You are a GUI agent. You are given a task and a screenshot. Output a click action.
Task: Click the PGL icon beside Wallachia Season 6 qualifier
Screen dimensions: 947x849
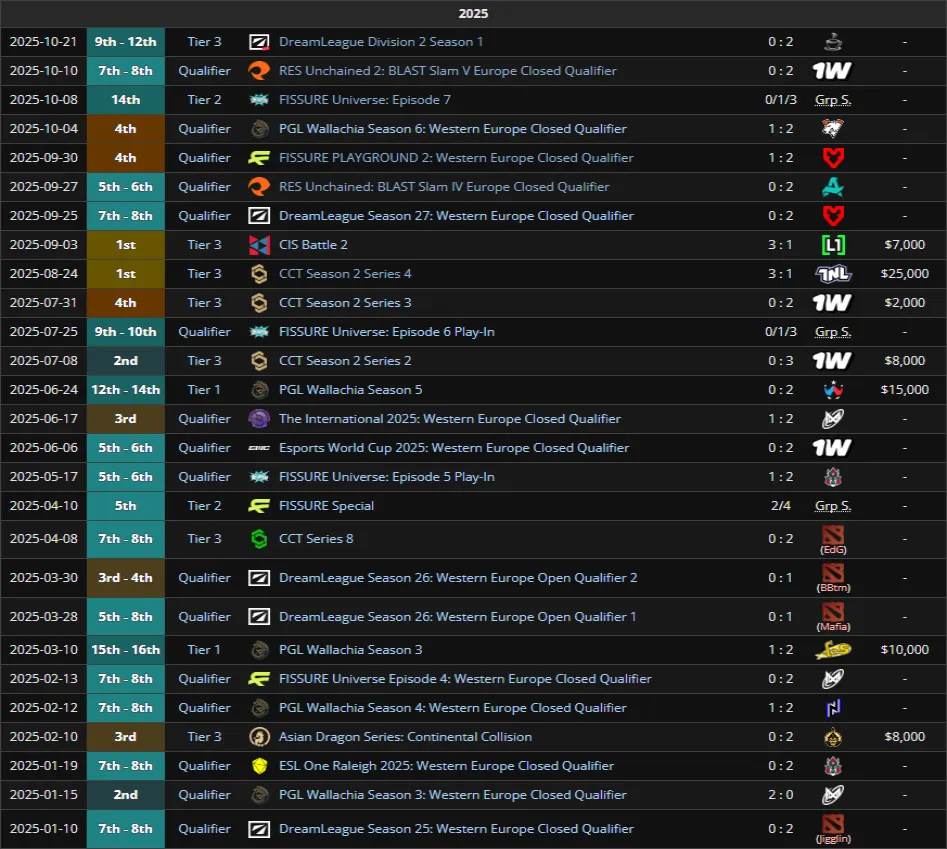click(260, 129)
